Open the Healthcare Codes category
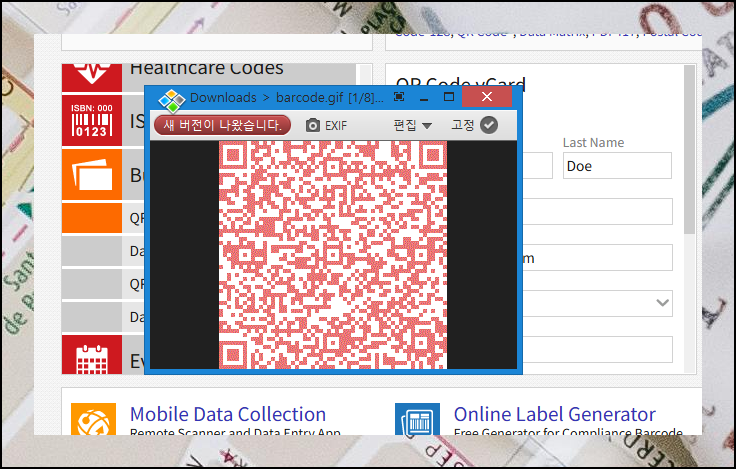Screen dimensions: 736x469 point(207,69)
